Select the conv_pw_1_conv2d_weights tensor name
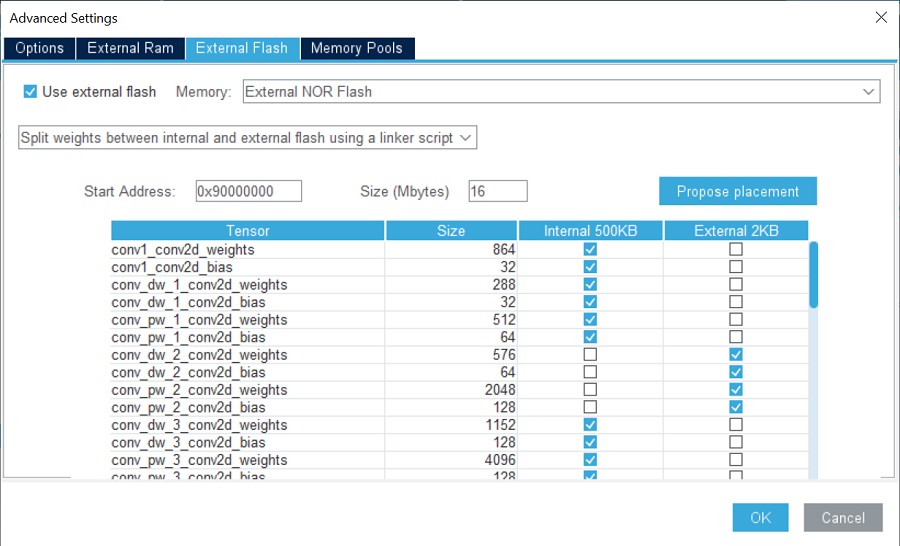 tap(199, 320)
